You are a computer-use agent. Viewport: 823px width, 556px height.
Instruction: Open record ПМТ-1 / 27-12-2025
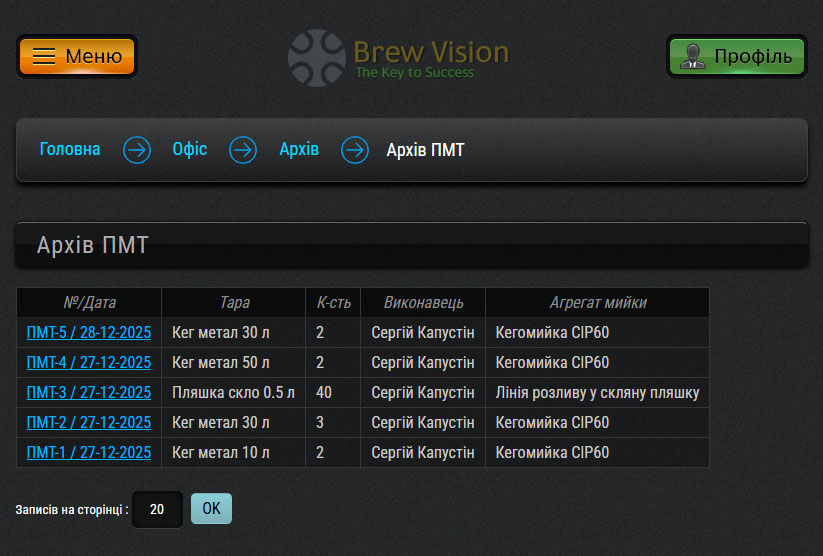[89, 452]
